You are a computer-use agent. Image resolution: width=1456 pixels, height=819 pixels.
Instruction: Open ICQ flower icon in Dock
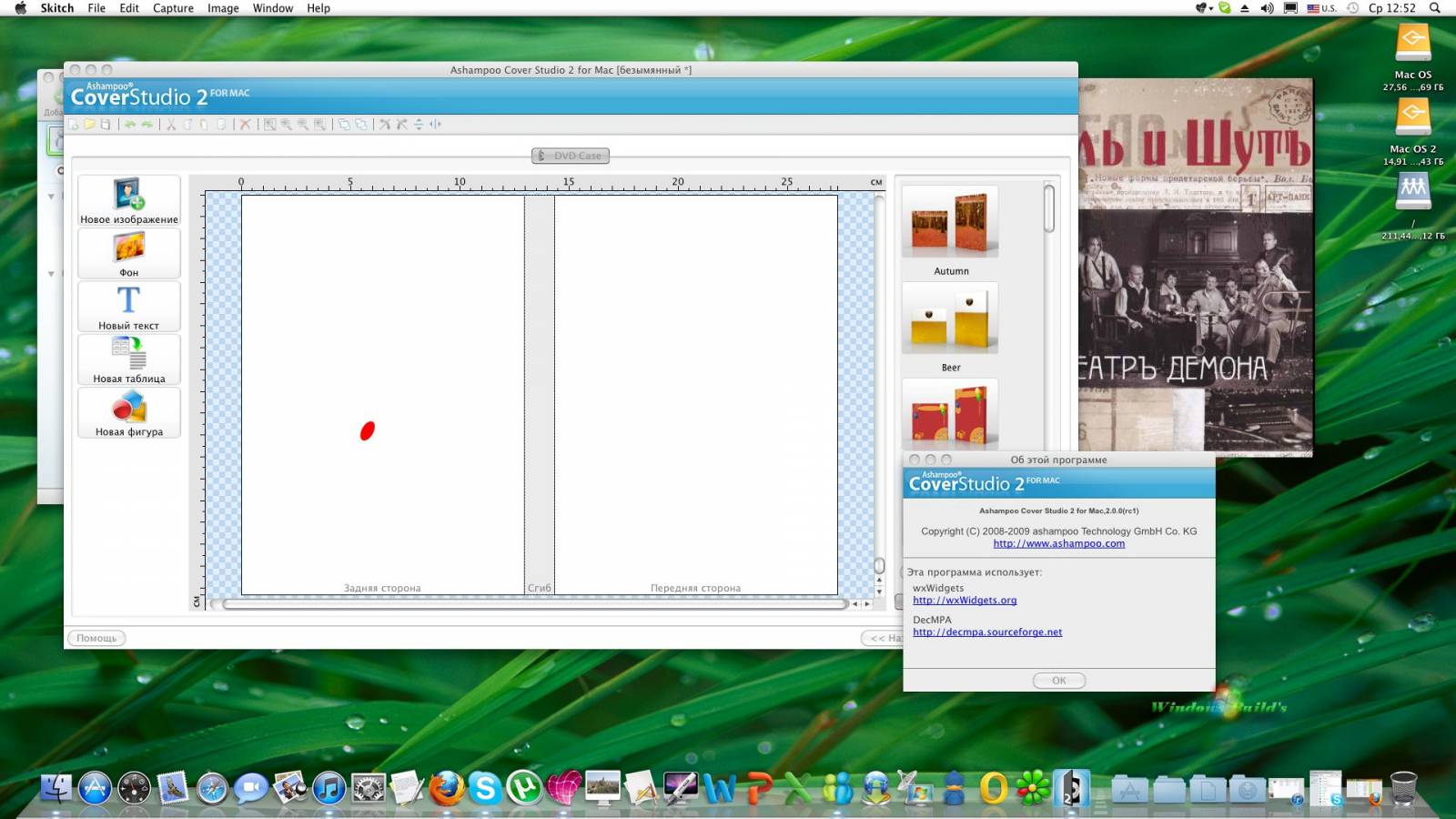tap(1033, 788)
